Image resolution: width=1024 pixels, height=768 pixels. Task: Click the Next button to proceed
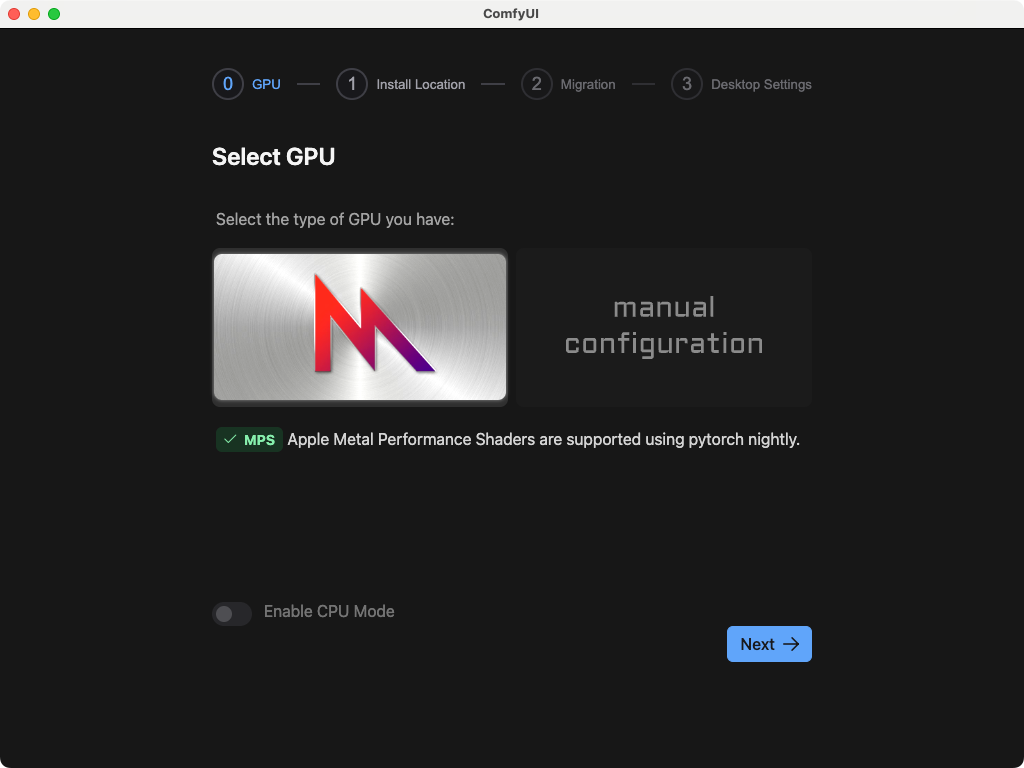768,644
